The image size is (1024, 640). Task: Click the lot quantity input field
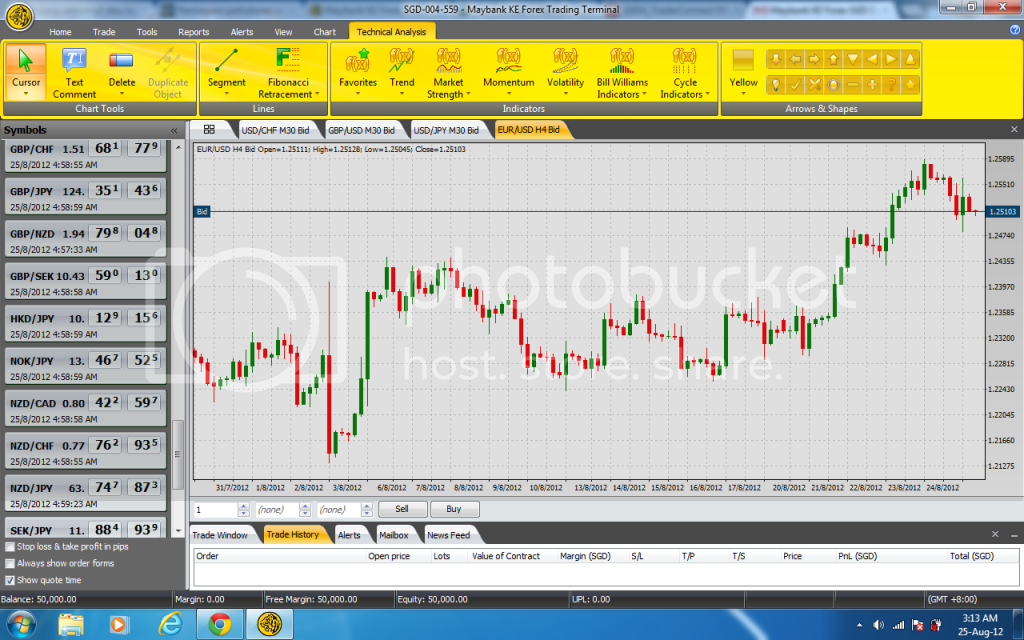pyautogui.click(x=216, y=509)
